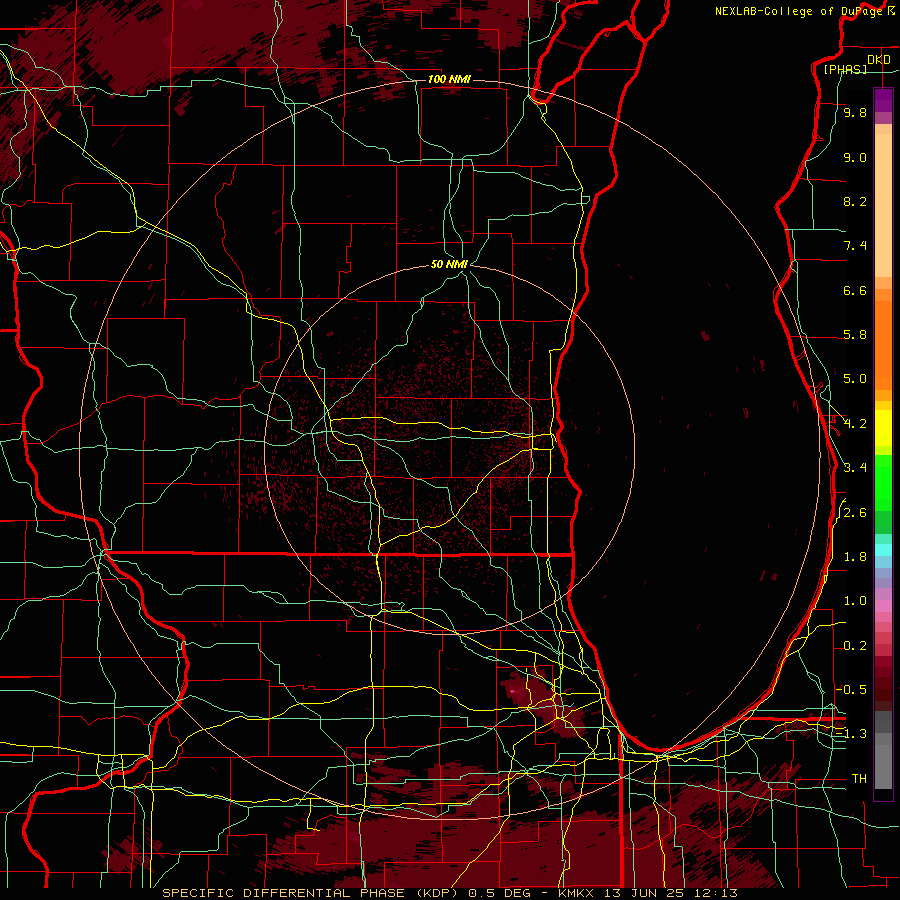Click the -1.3 scale value
The image size is (900, 900).
pyautogui.click(x=851, y=734)
